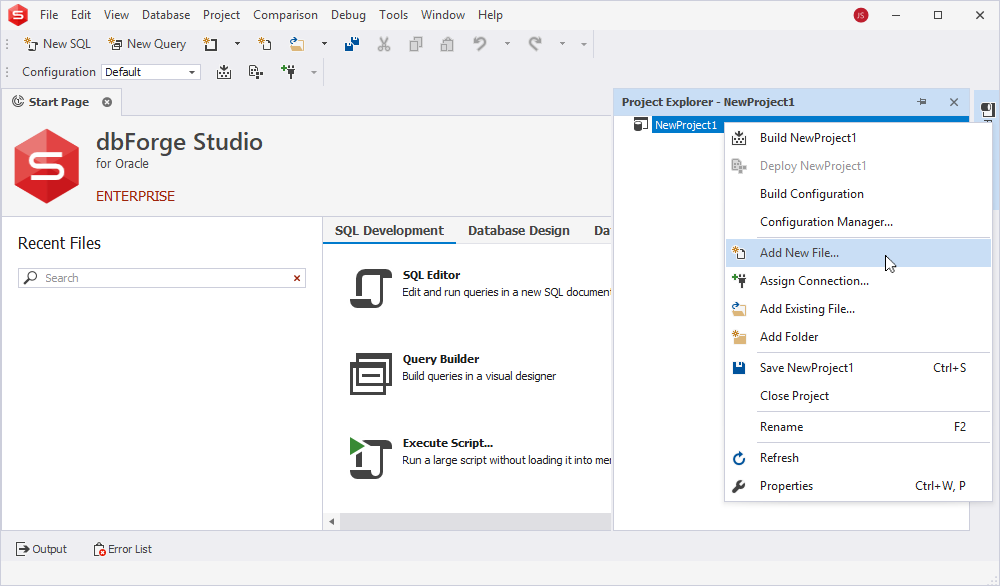Viewport: 1000px width, 586px height.
Task: Open the Database menu
Action: point(166,15)
